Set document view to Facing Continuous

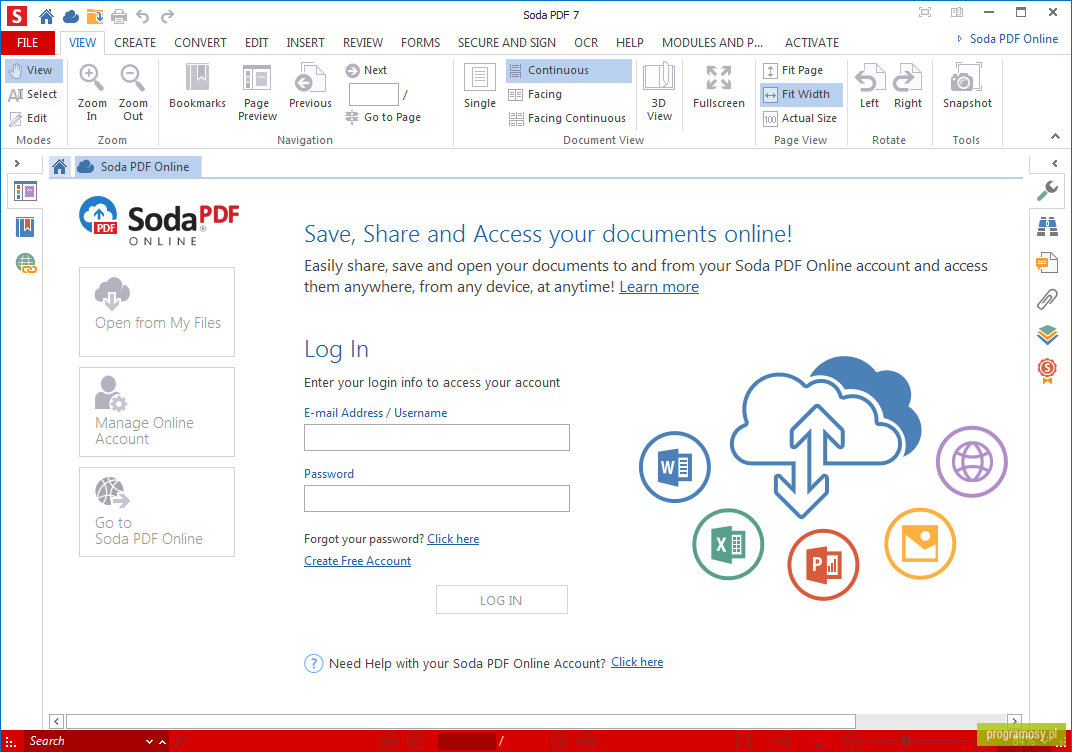567,118
